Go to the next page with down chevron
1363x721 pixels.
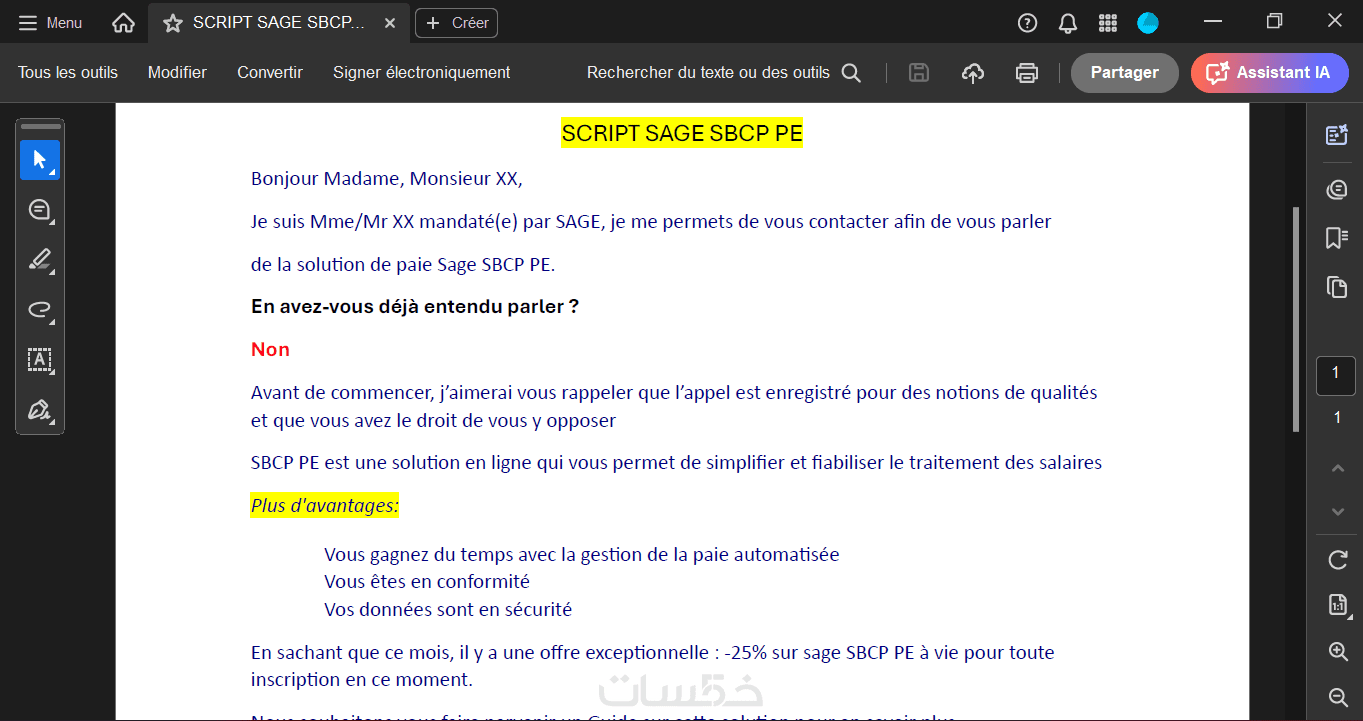pyautogui.click(x=1338, y=512)
